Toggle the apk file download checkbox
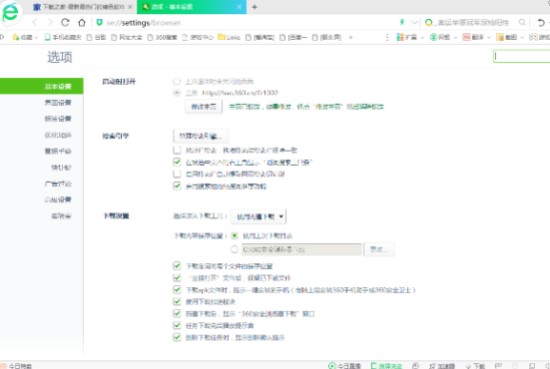550x369 pixels. tap(177, 289)
